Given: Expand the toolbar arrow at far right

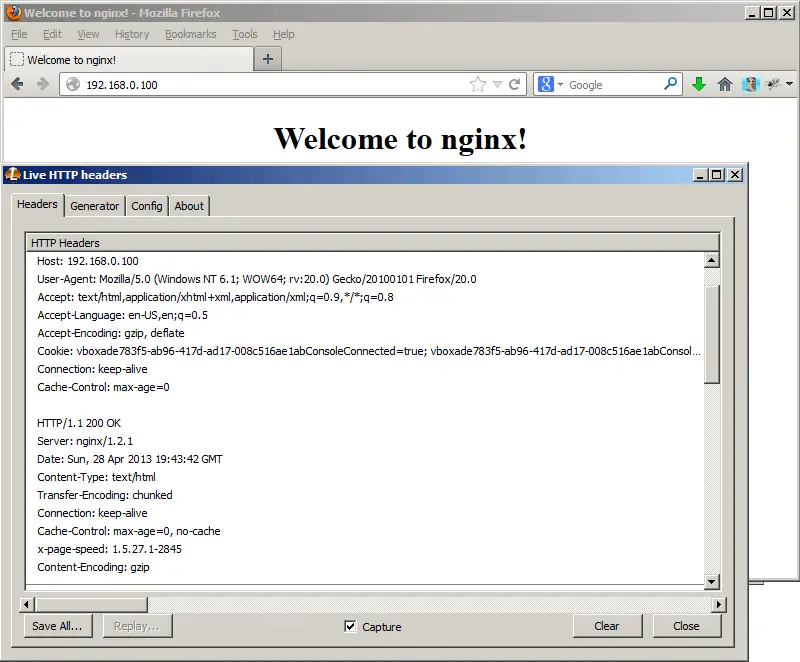Looking at the screenshot, I should click(x=789, y=84).
